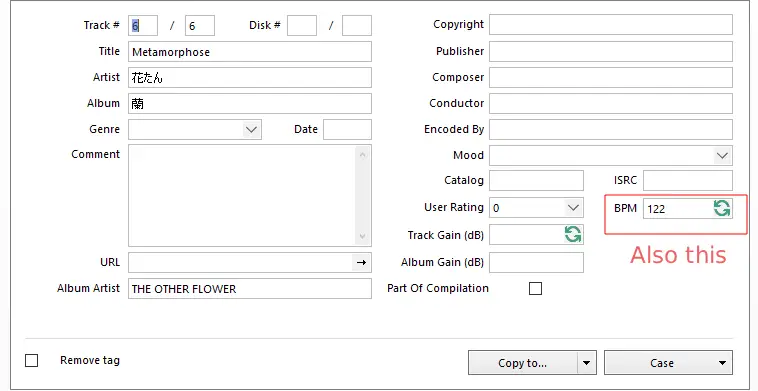Click the Comment box scroll down arrow
Viewport: 758px width, 391px height.
pyautogui.click(x=363, y=236)
